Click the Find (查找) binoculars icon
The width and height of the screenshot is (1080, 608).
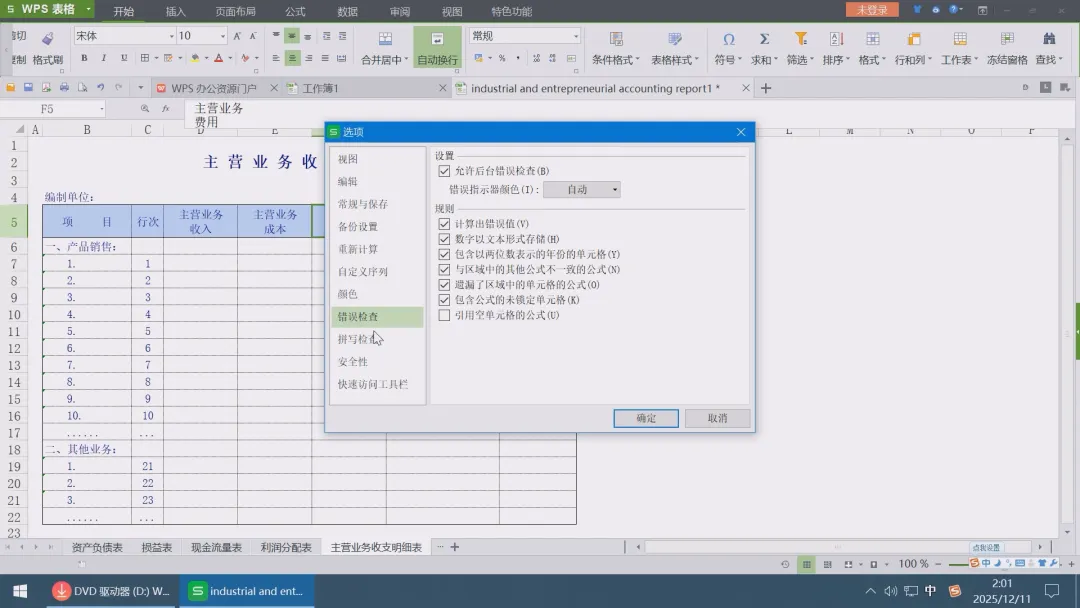1049,40
